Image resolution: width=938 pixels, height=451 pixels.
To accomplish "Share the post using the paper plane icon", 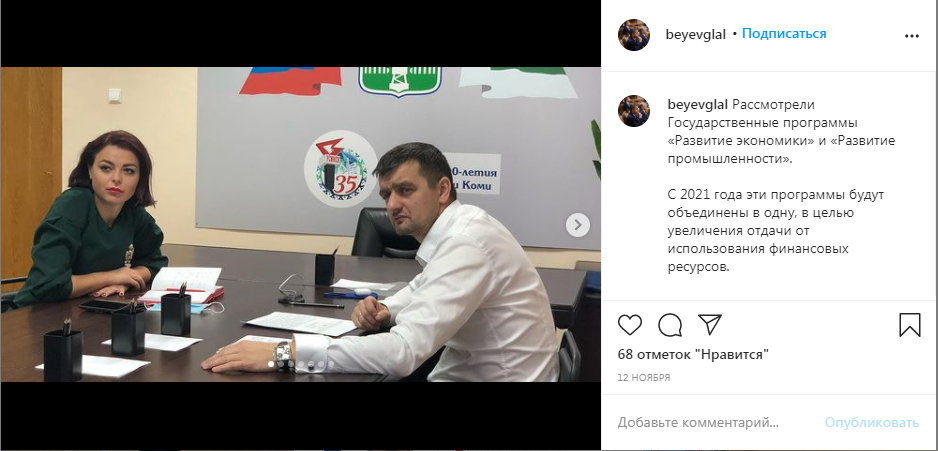I will [710, 324].
